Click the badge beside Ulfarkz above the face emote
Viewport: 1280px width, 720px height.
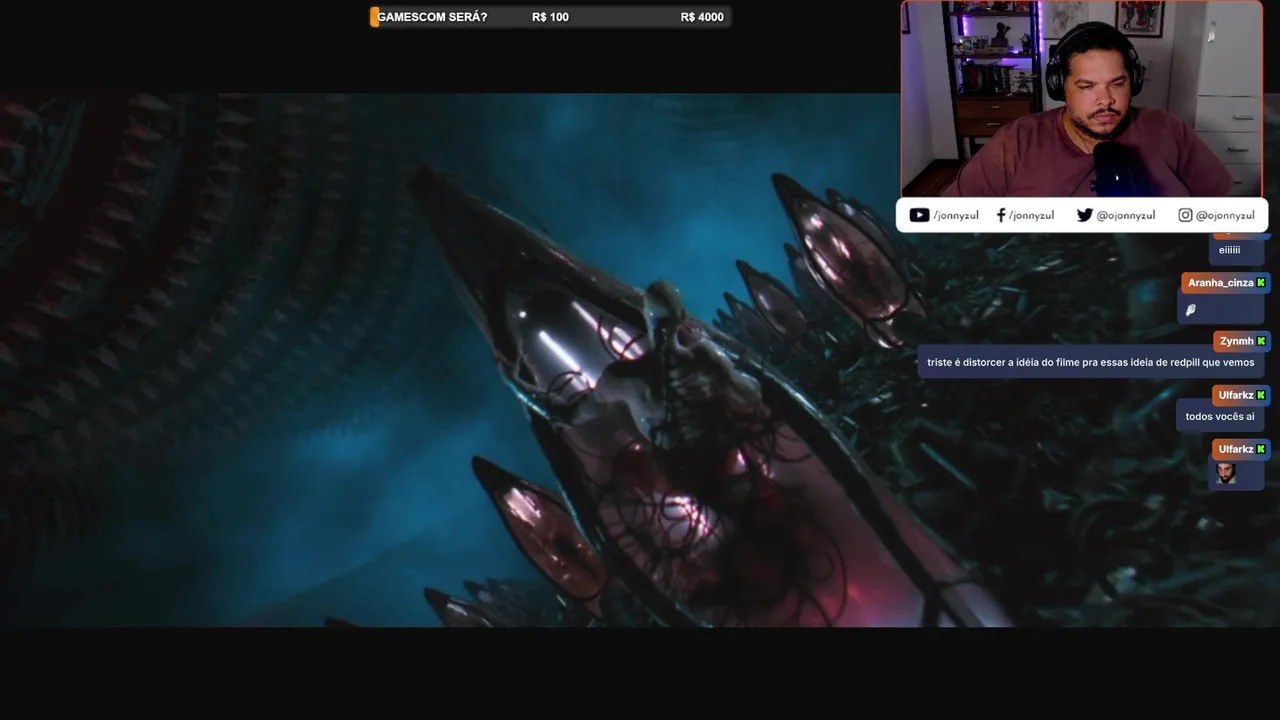(1261, 449)
